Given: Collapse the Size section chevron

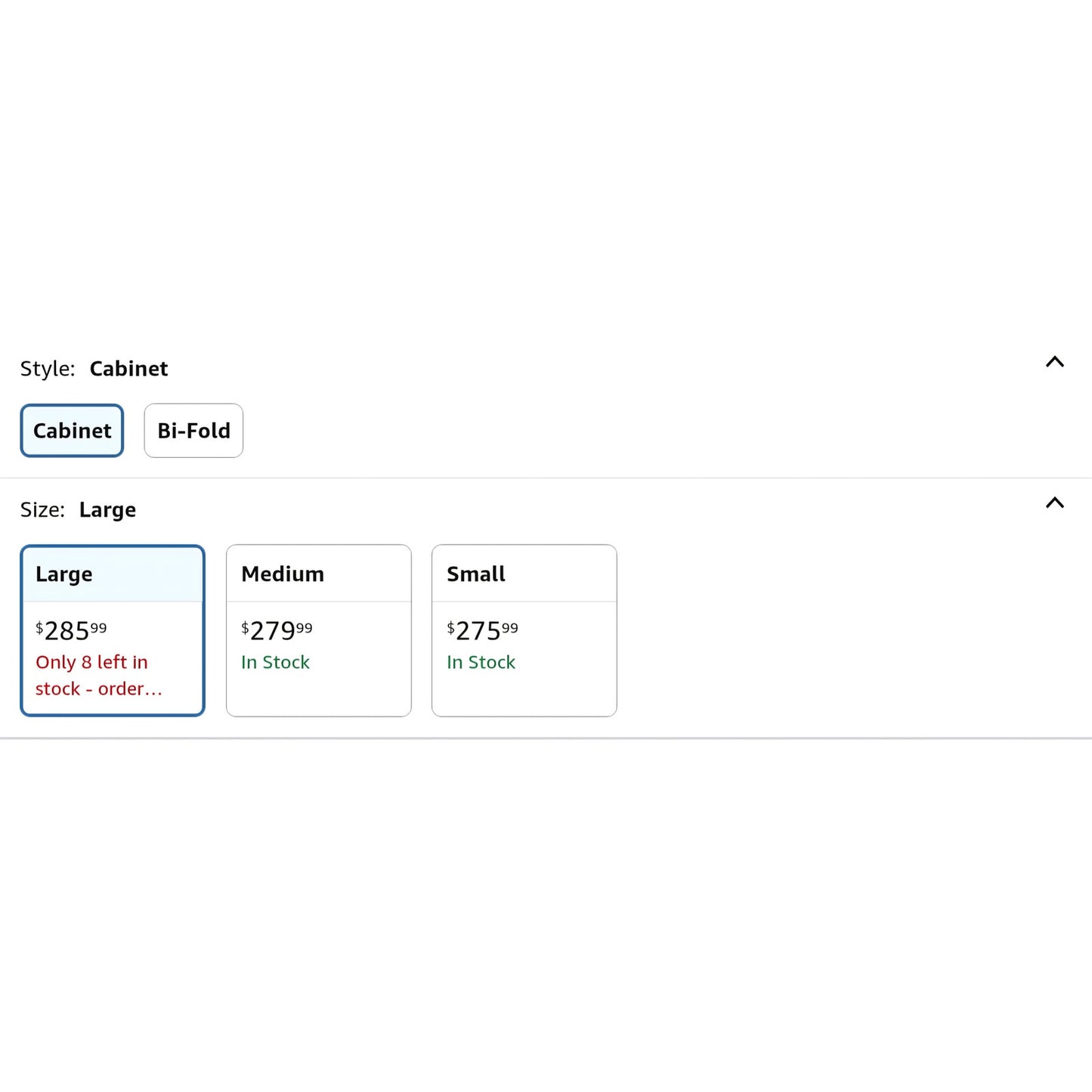Looking at the screenshot, I should coord(1054,503).
